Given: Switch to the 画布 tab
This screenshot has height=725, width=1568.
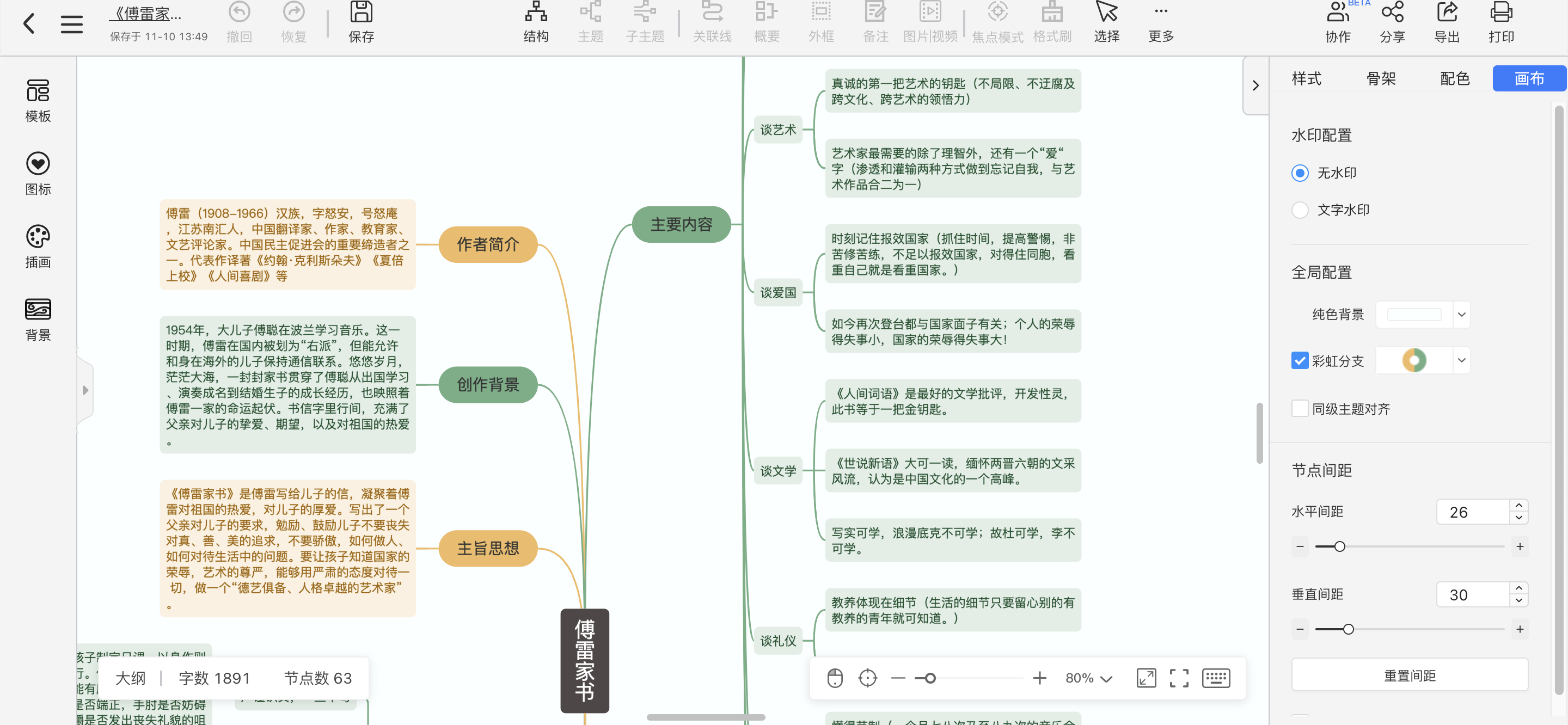Looking at the screenshot, I should click(x=1529, y=78).
